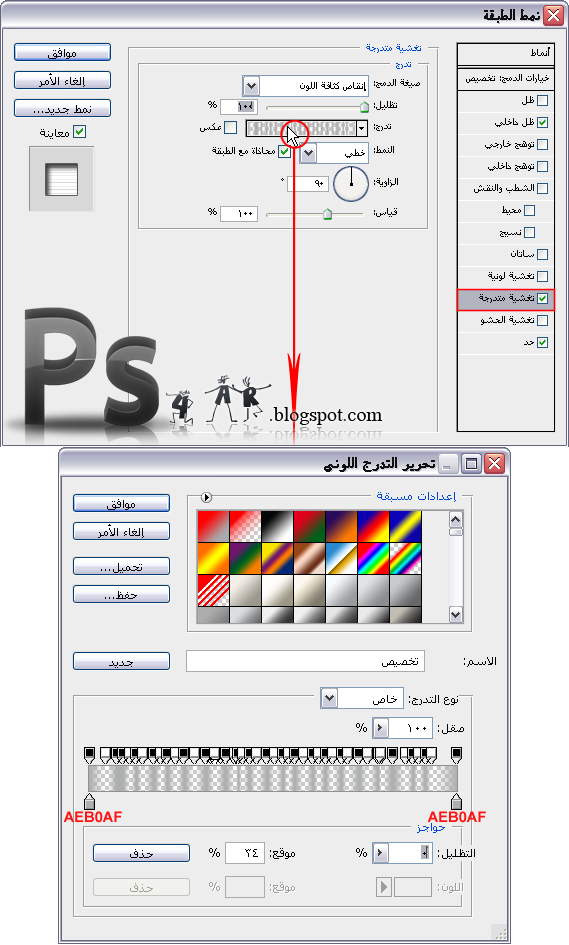
Task: Open the صيغة الدمج blend mode dropdown
Action: 251,86
